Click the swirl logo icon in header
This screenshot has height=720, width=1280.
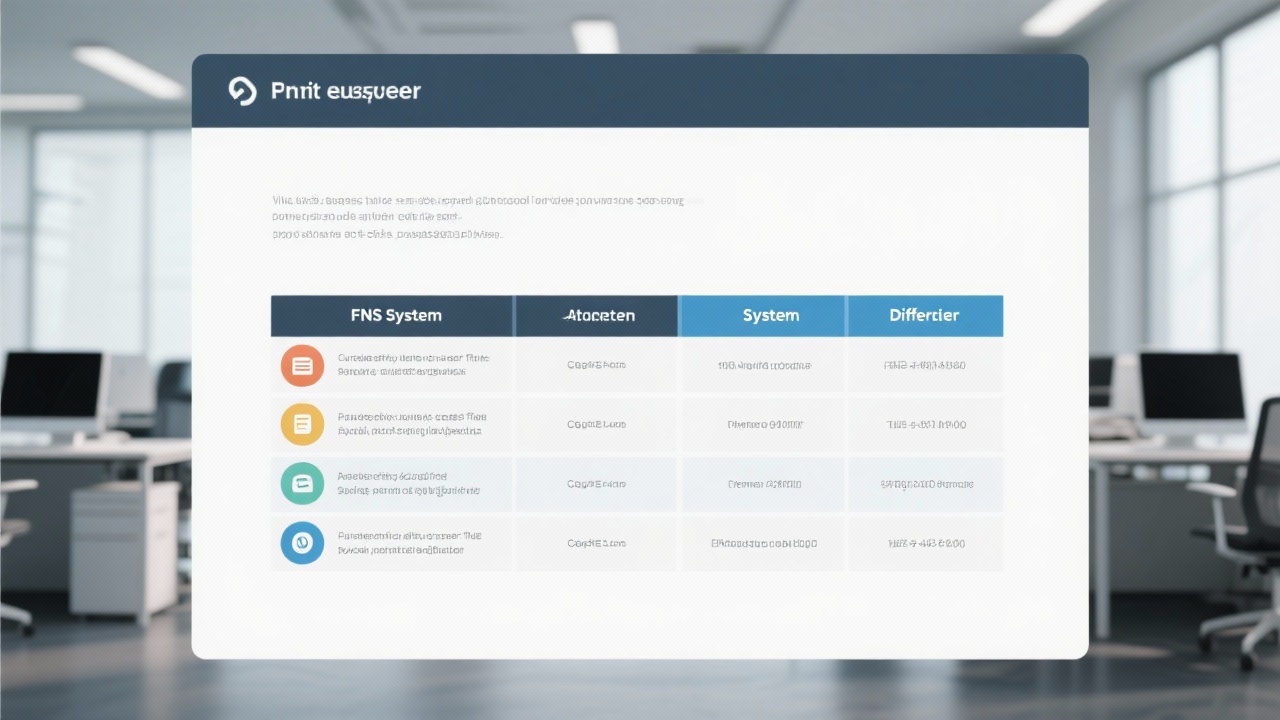click(x=243, y=91)
